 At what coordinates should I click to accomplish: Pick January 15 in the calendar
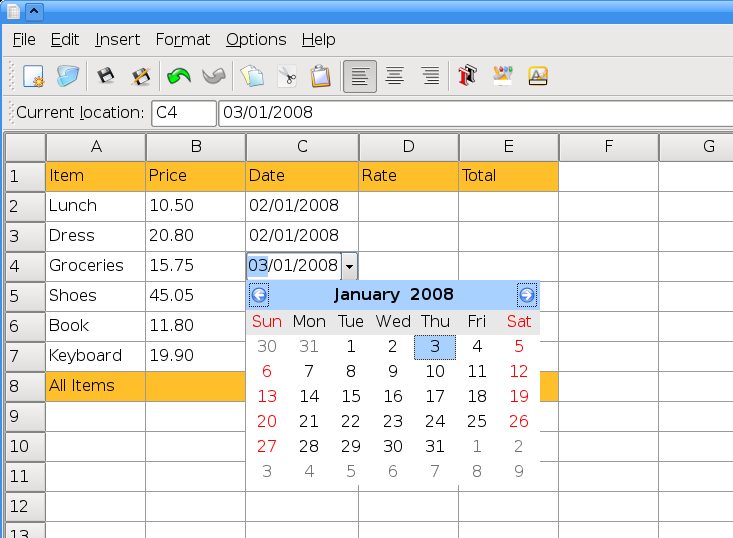pos(351,396)
